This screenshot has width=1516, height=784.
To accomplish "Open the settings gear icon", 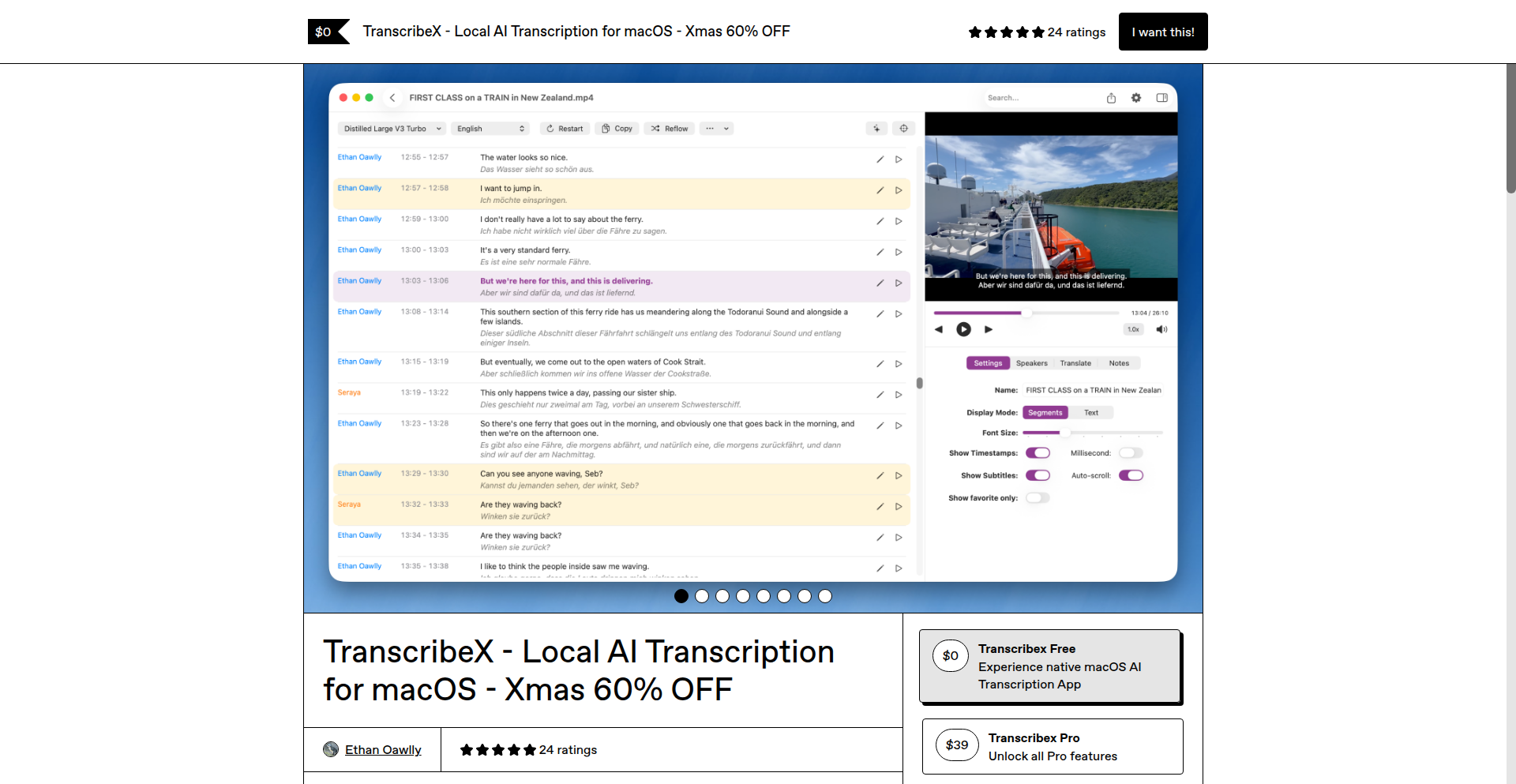I will tap(1136, 97).
